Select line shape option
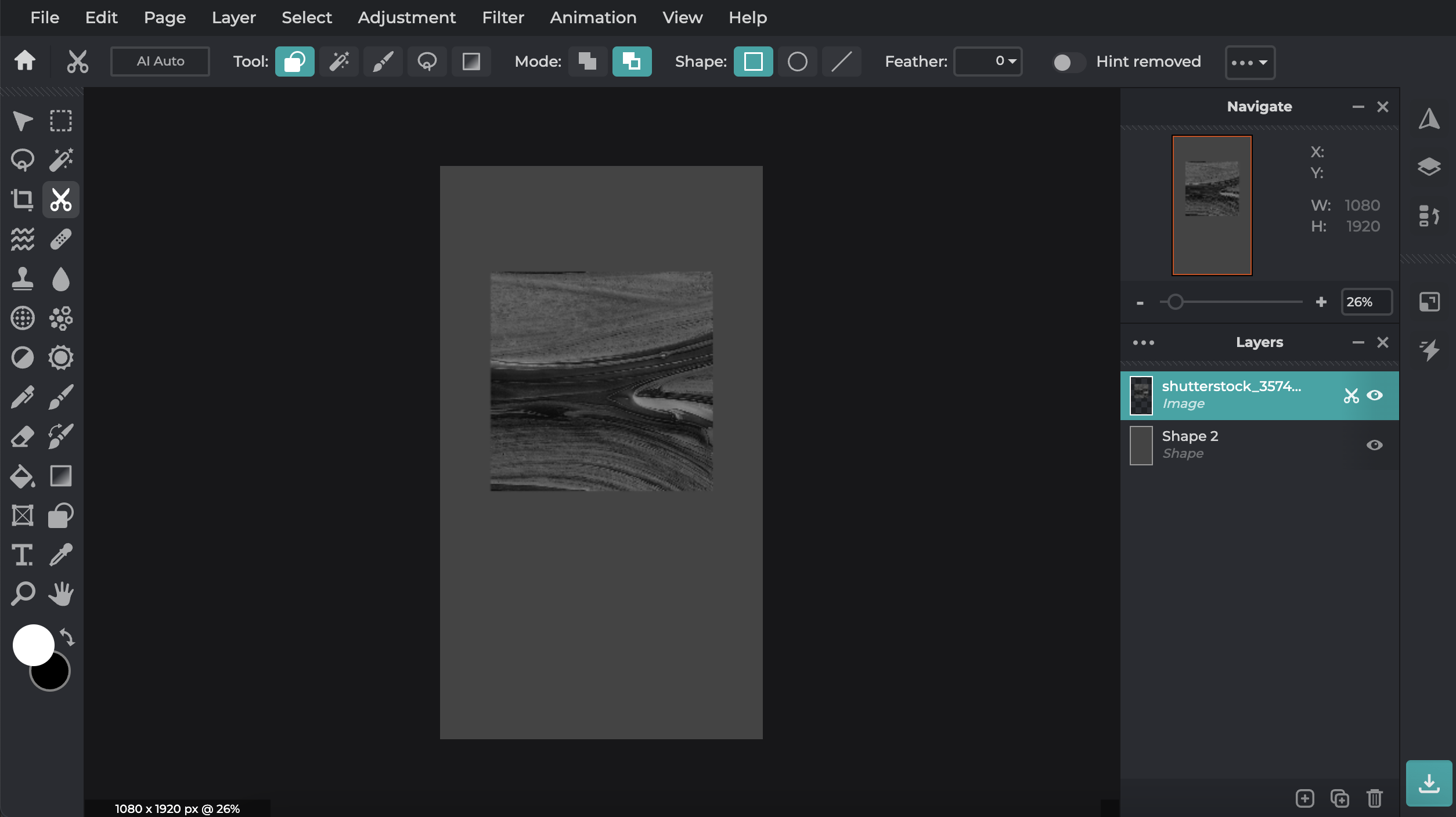 pyautogui.click(x=842, y=62)
